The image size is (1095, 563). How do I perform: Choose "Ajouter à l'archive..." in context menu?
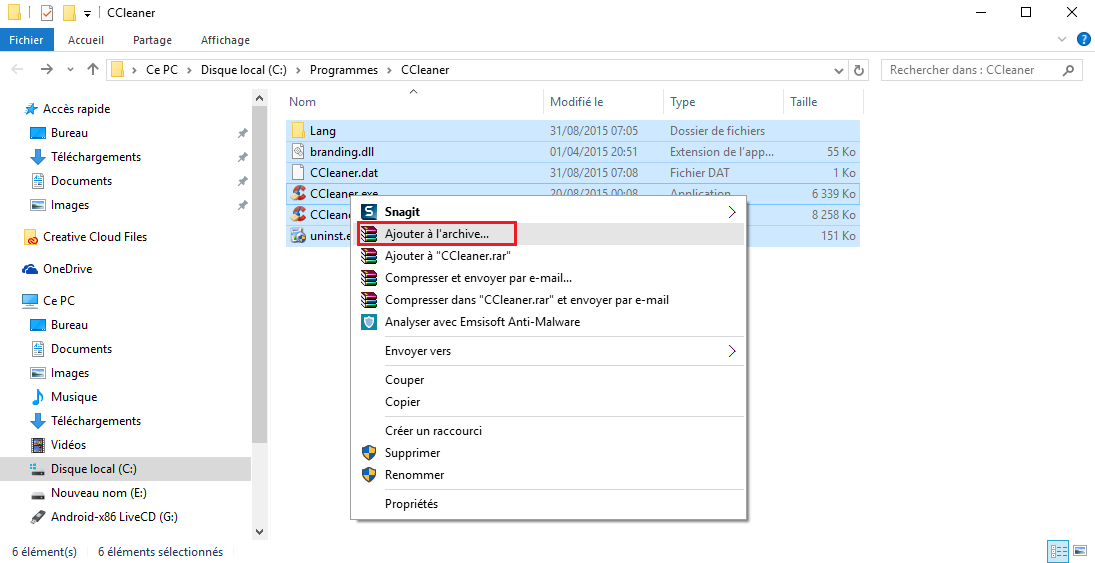pyautogui.click(x=548, y=234)
